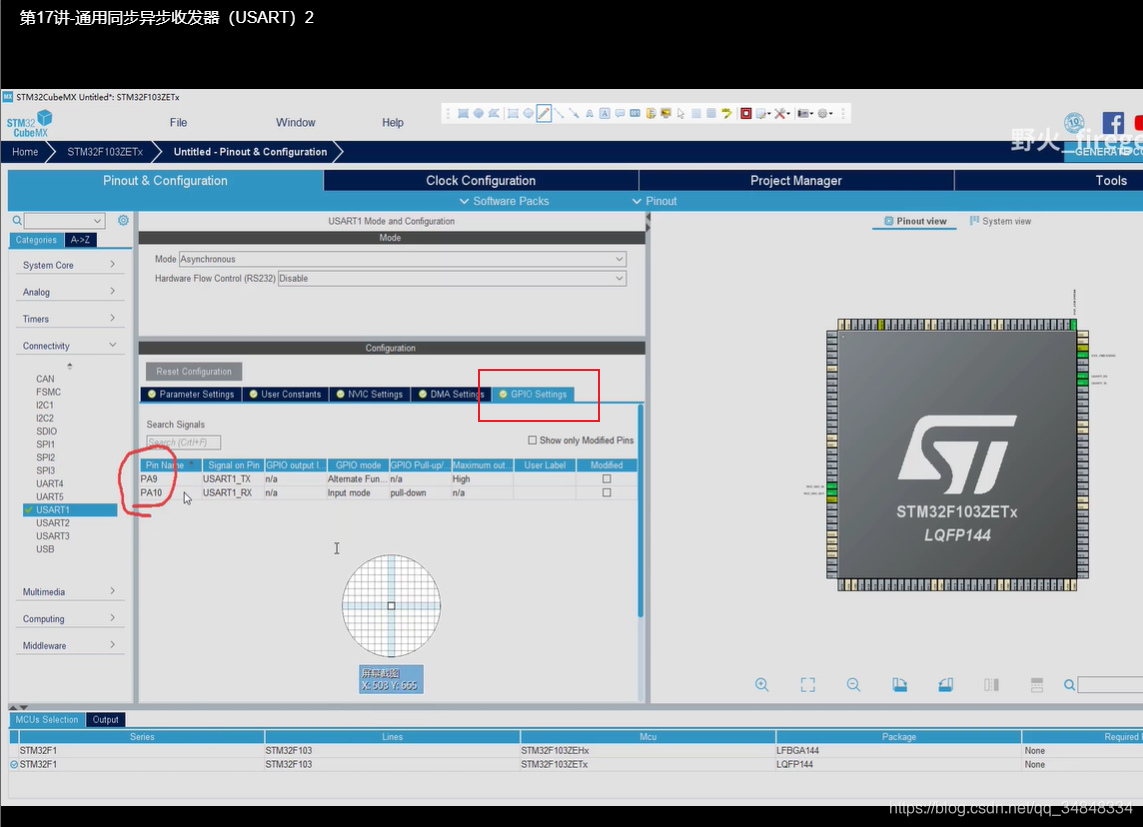1143x827 pixels.
Task: Expand the Timers category
Action: coord(69,319)
